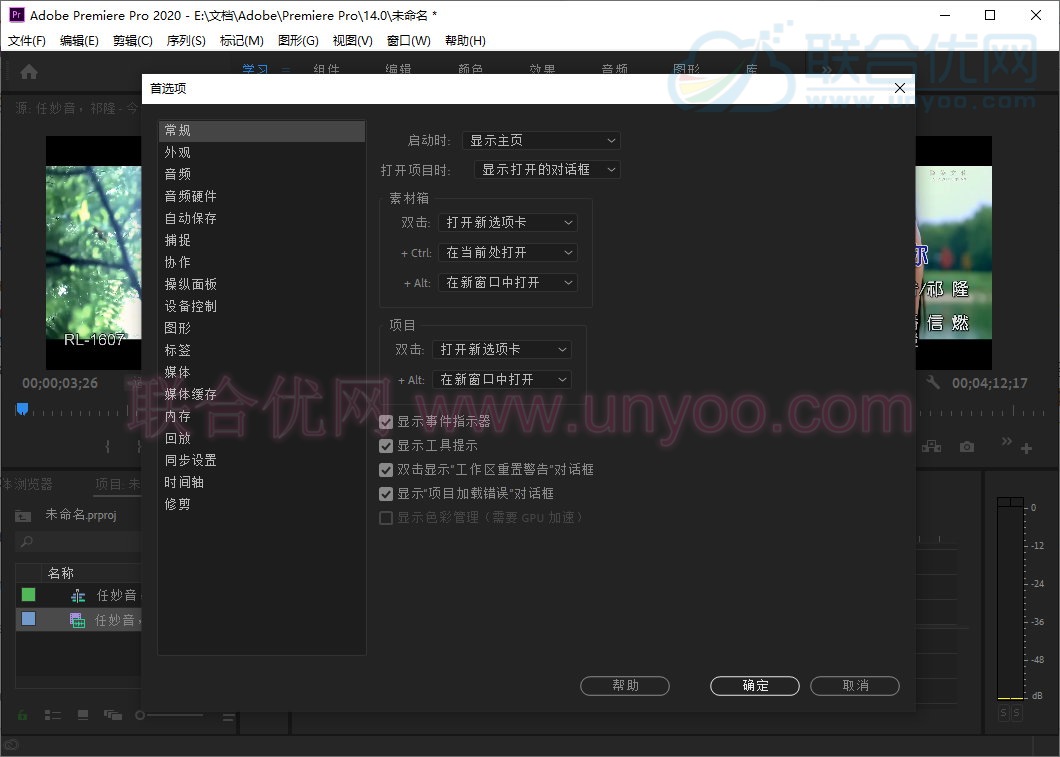Click the plus Button Editor icon
This screenshot has width=1060, height=757.
(x=1026, y=449)
